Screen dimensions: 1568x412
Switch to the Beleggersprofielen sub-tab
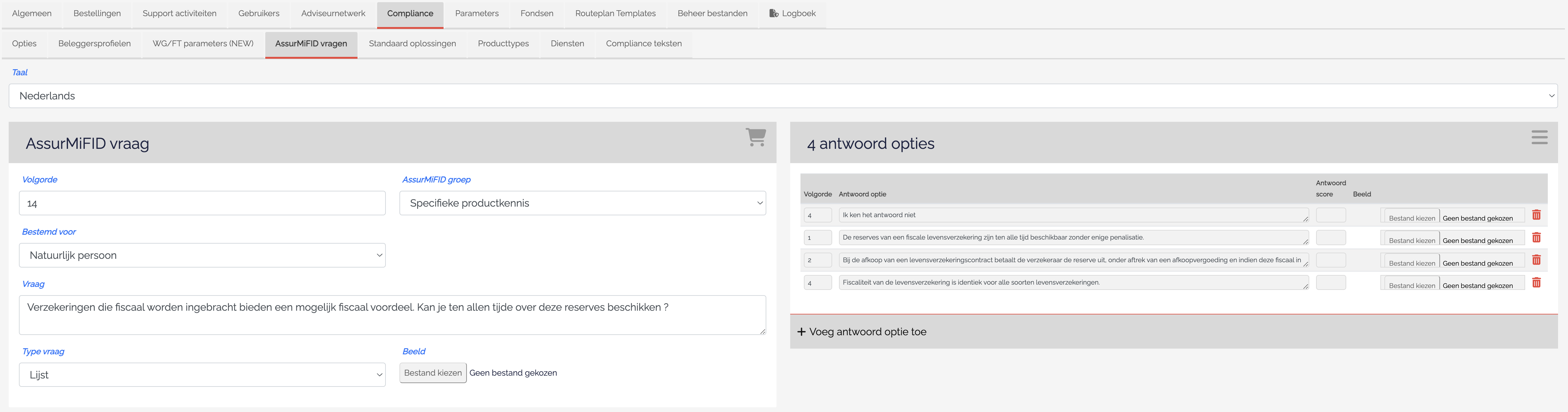[94, 44]
